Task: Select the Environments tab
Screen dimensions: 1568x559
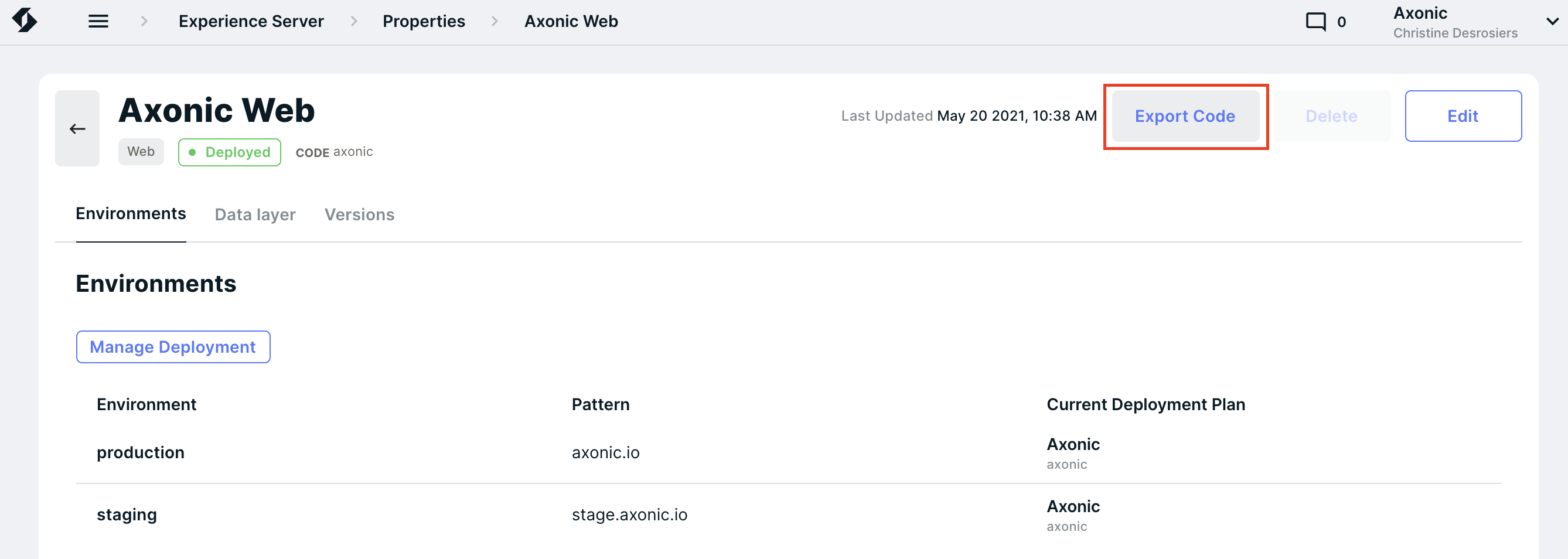Action: click(x=131, y=214)
